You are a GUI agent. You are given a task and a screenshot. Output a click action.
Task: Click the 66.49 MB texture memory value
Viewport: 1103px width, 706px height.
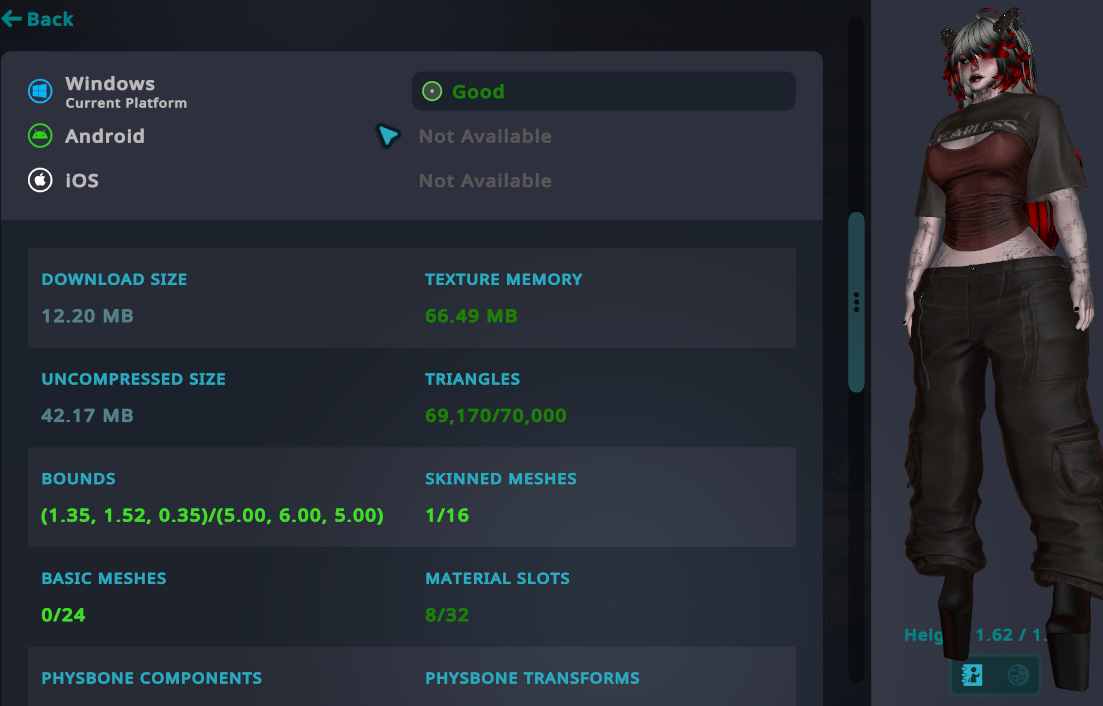tap(471, 316)
